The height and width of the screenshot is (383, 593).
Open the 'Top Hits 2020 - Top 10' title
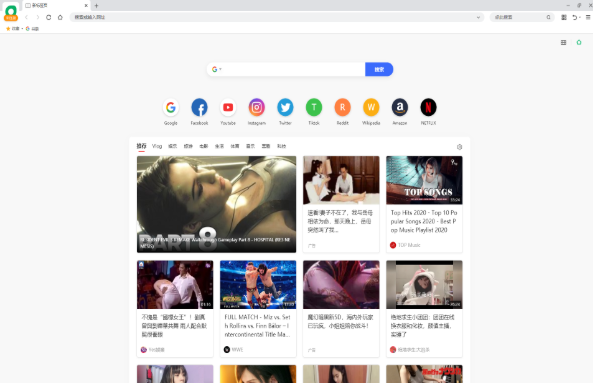tap(424, 221)
